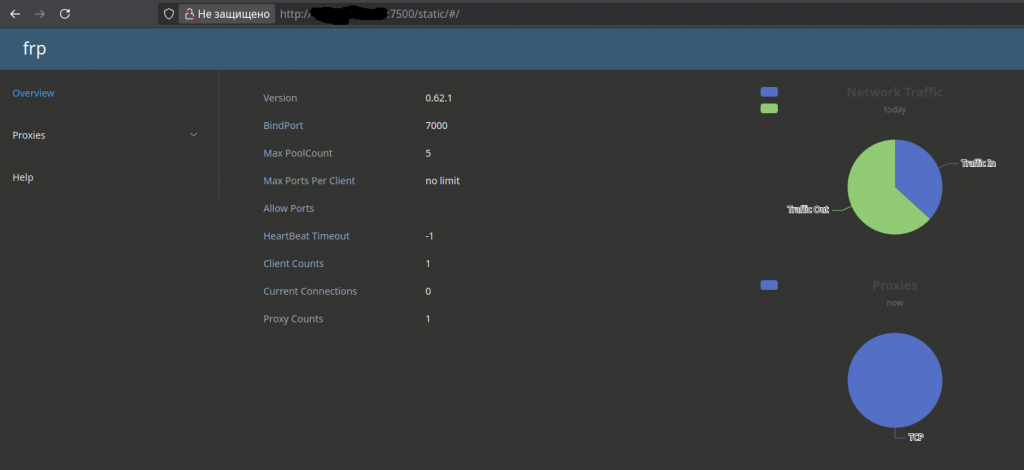Select the 'no limit' value
This screenshot has height=470, width=1024.
(x=443, y=181)
